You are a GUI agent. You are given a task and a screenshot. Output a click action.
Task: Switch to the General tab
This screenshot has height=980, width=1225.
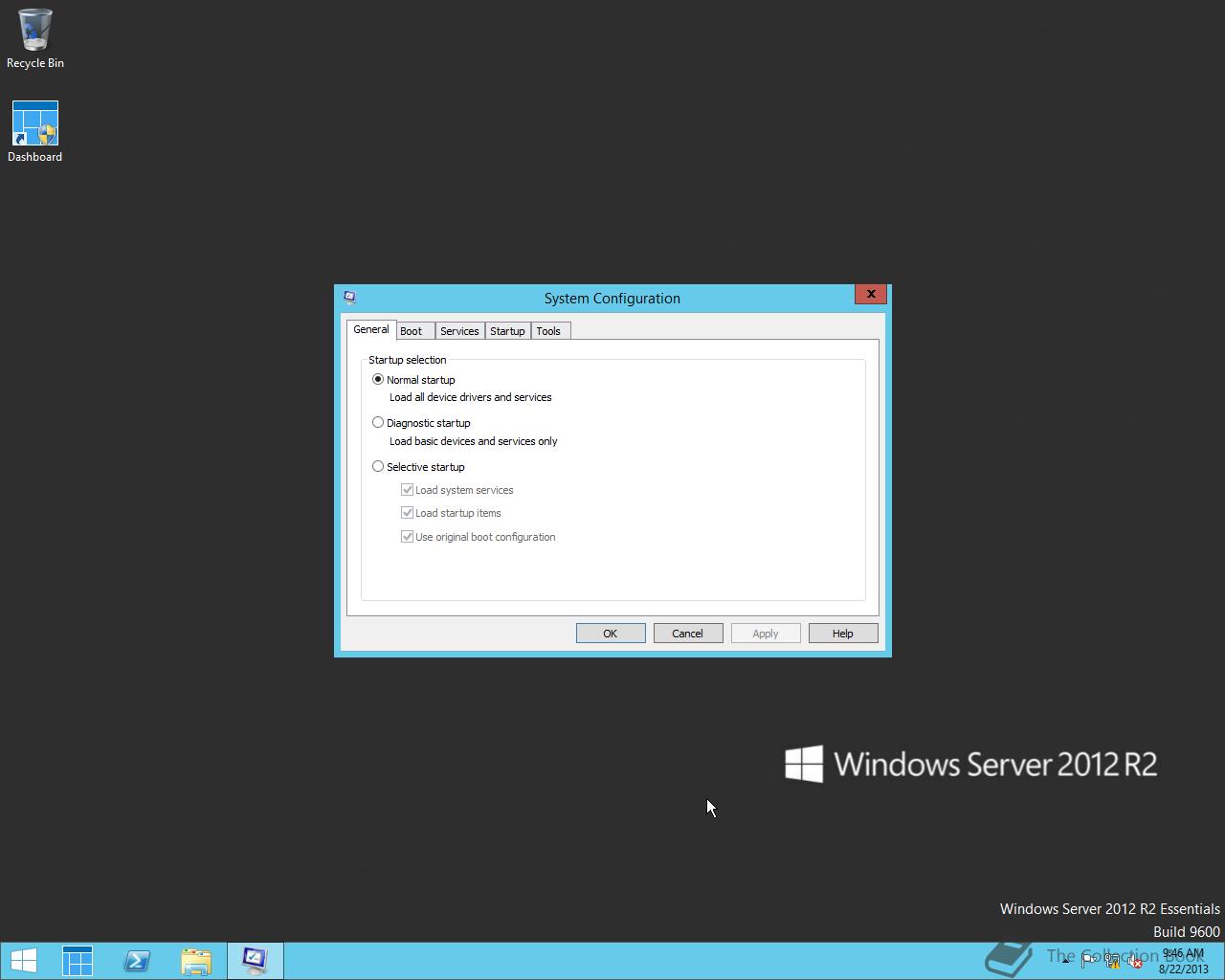point(371,329)
